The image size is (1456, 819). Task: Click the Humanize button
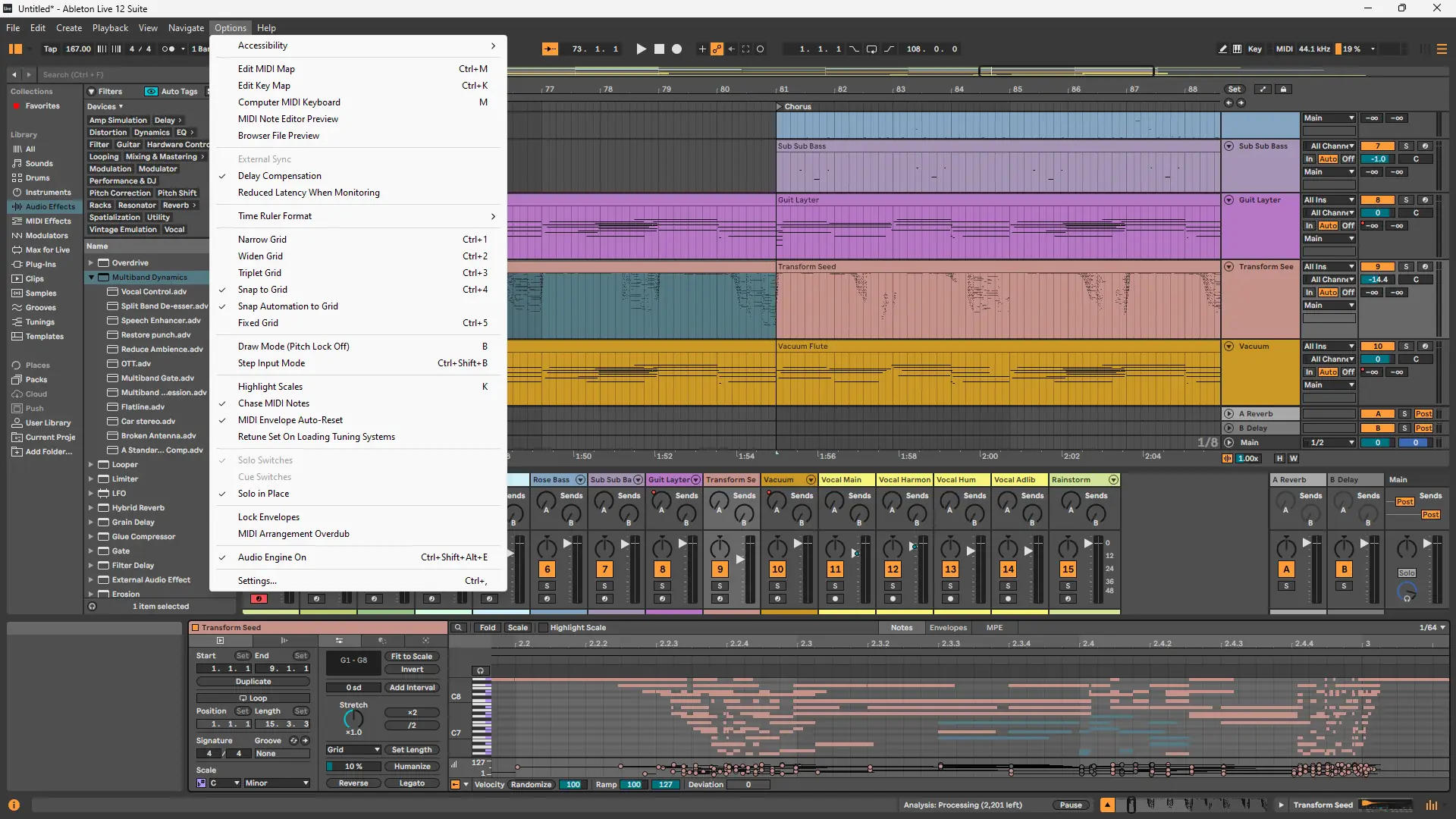point(412,767)
